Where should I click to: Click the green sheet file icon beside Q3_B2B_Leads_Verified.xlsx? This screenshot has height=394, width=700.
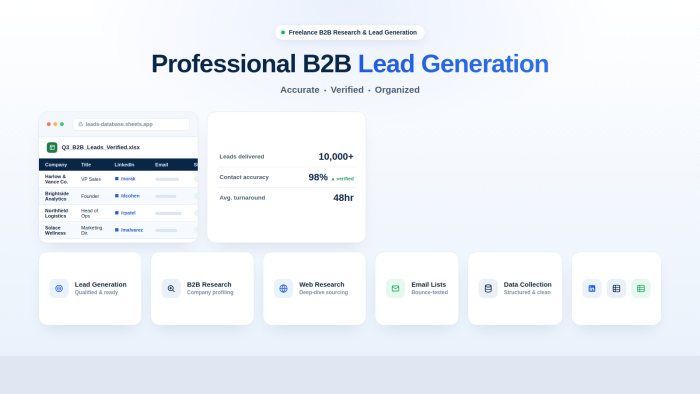tap(52, 147)
